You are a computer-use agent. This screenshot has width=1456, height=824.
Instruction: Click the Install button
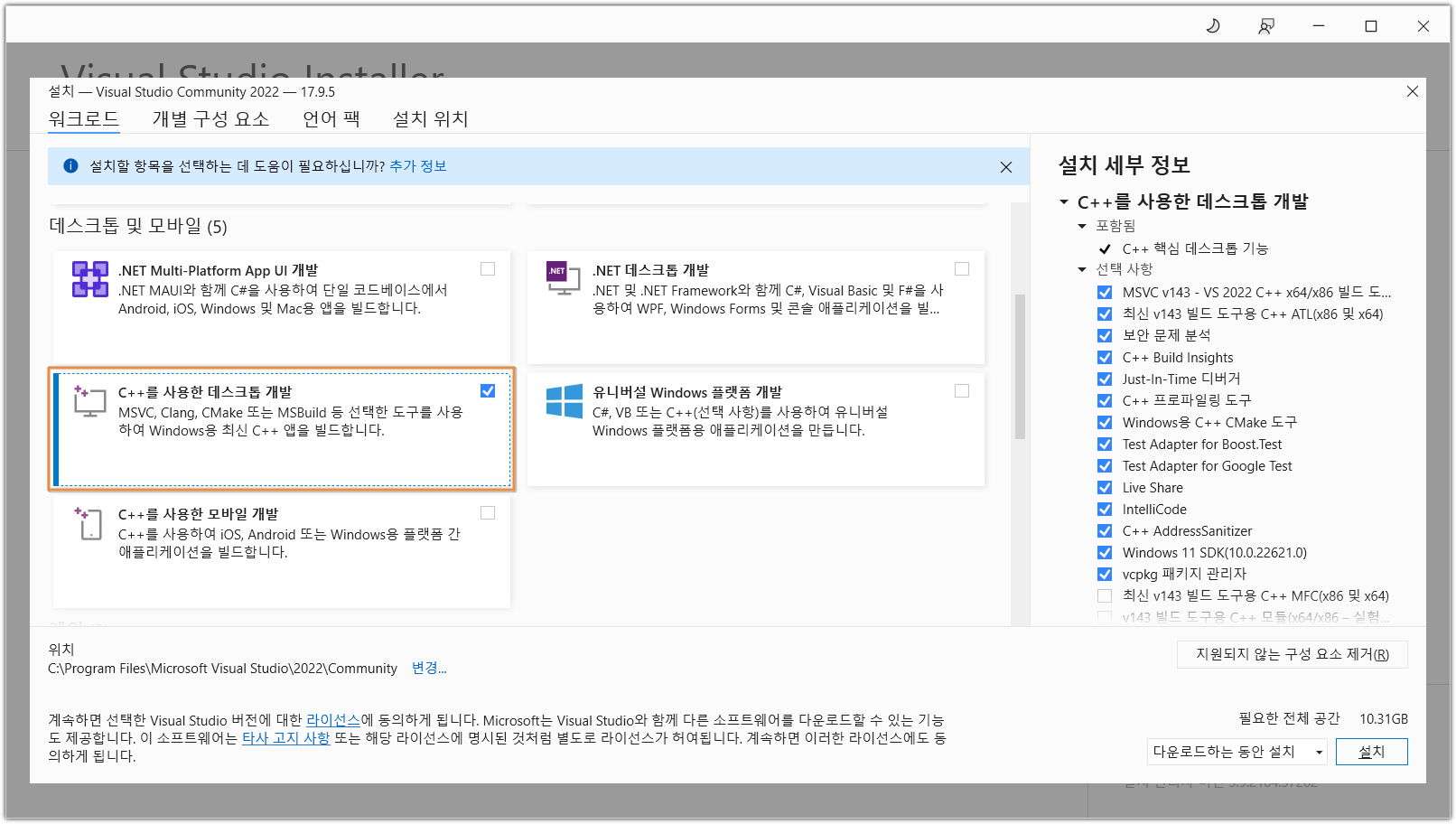coord(1371,752)
